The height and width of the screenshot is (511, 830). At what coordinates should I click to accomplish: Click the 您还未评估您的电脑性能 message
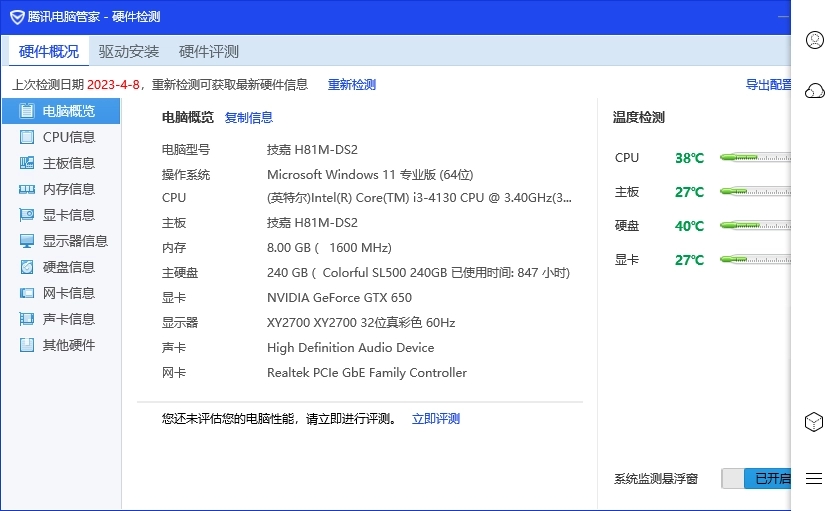coord(279,419)
